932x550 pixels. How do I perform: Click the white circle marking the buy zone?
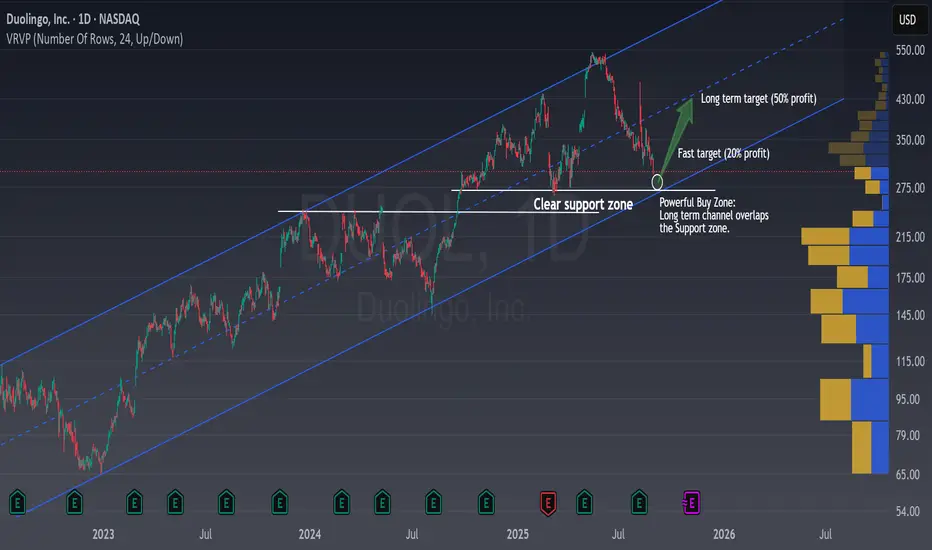point(657,182)
